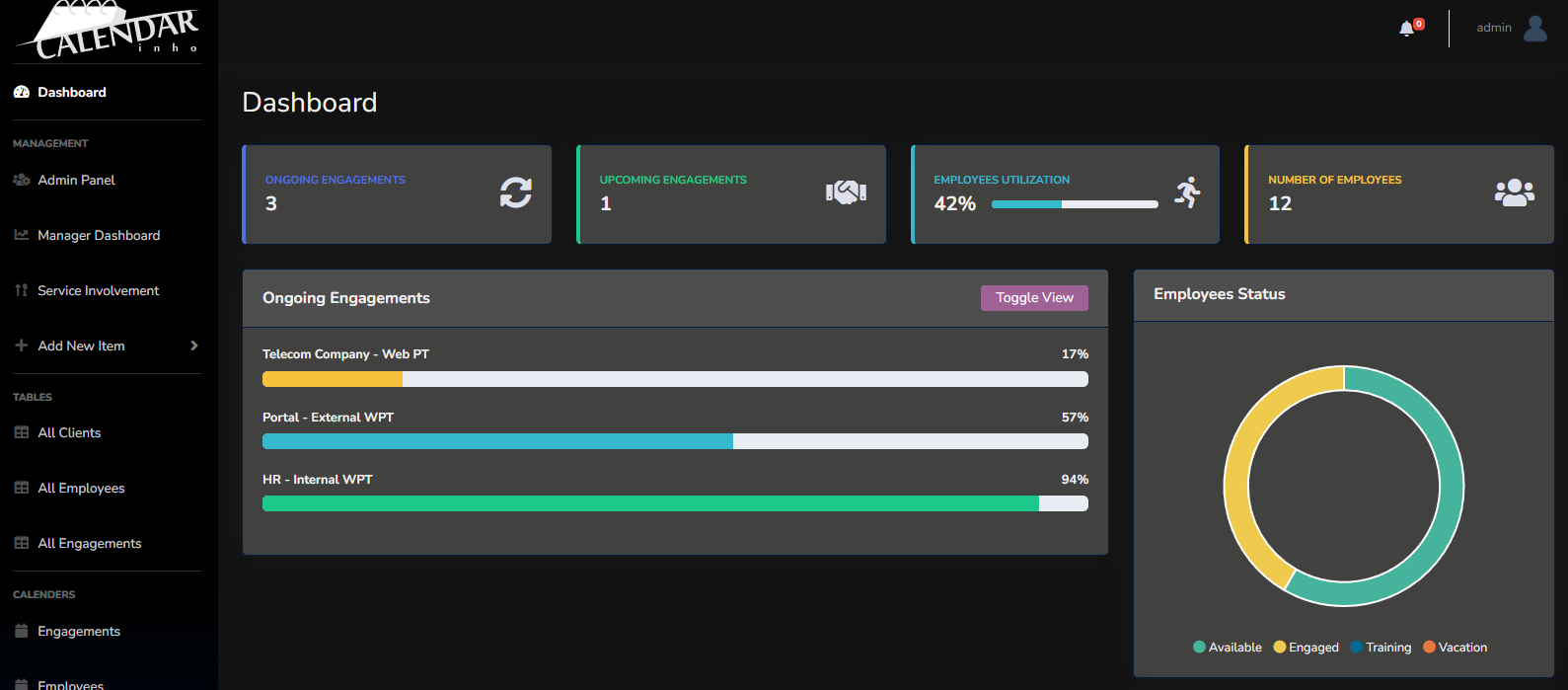
Task: Click the Employees Utilization progress bar
Action: tap(1075, 204)
